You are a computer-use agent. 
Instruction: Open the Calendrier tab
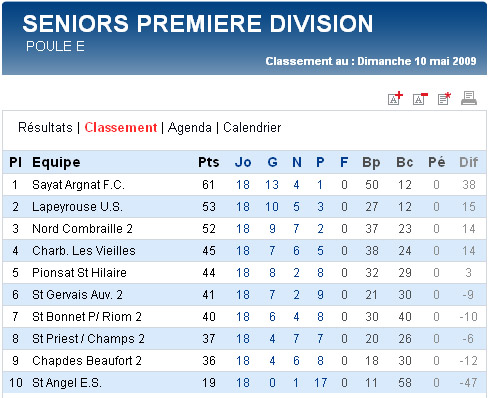click(252, 127)
